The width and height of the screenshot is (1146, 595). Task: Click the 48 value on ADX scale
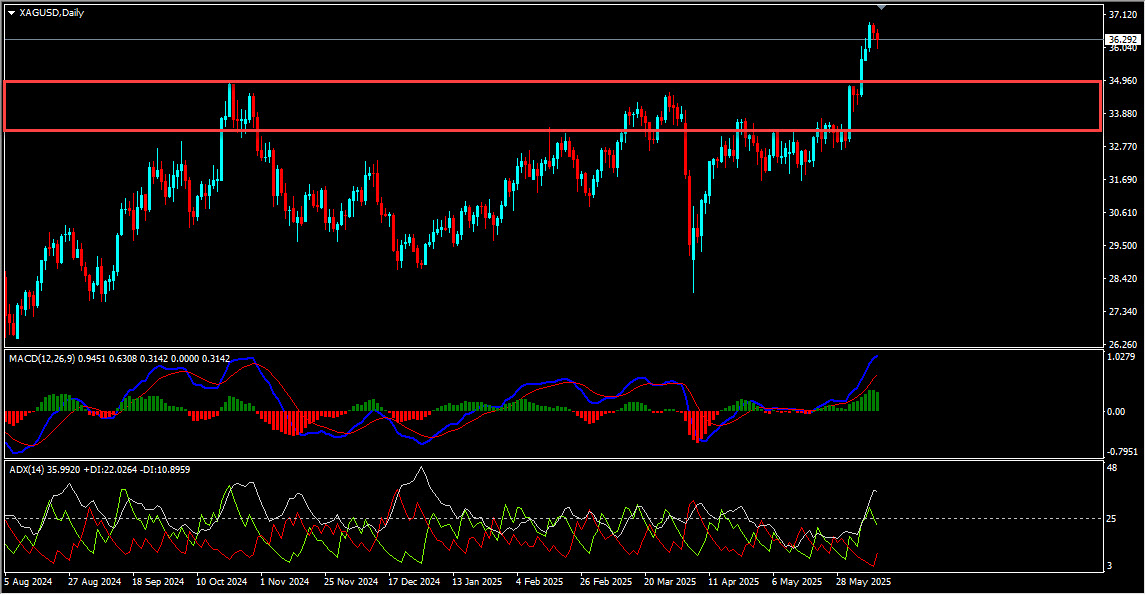[x=1114, y=467]
